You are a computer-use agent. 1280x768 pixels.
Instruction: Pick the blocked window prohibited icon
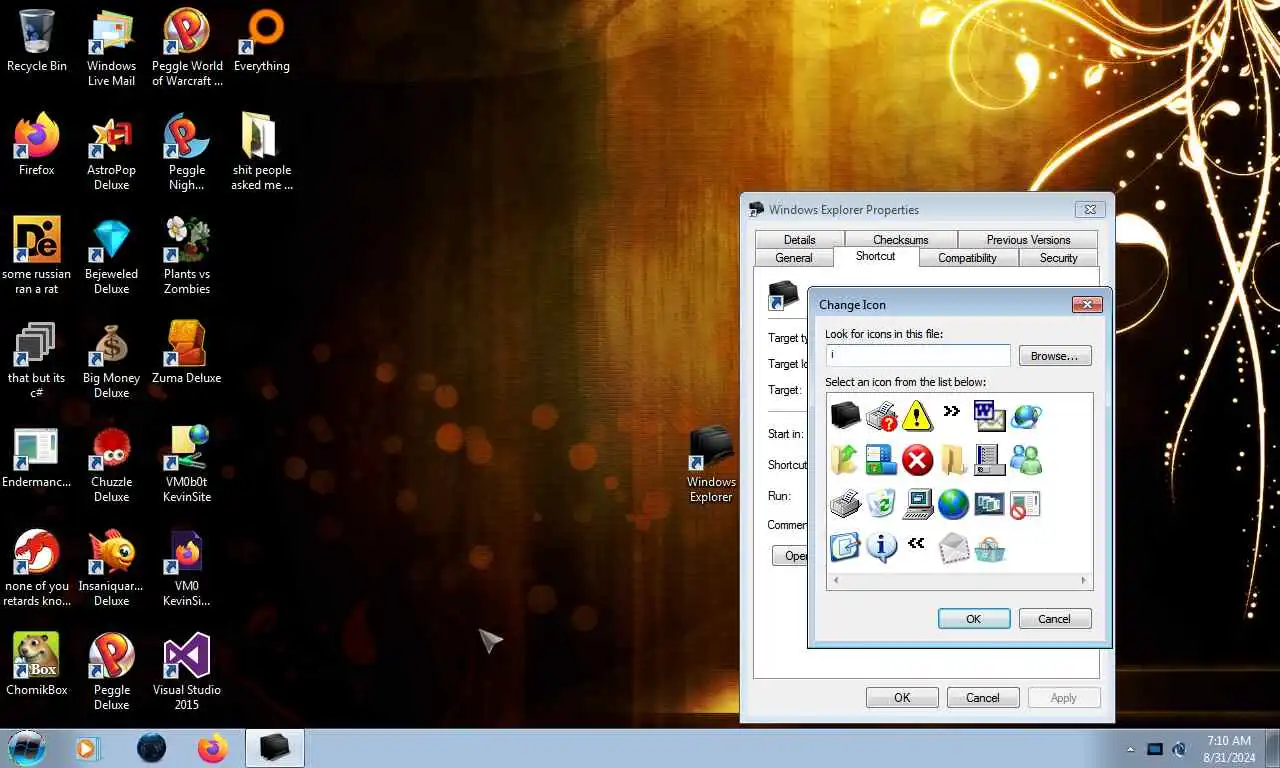pos(1025,503)
